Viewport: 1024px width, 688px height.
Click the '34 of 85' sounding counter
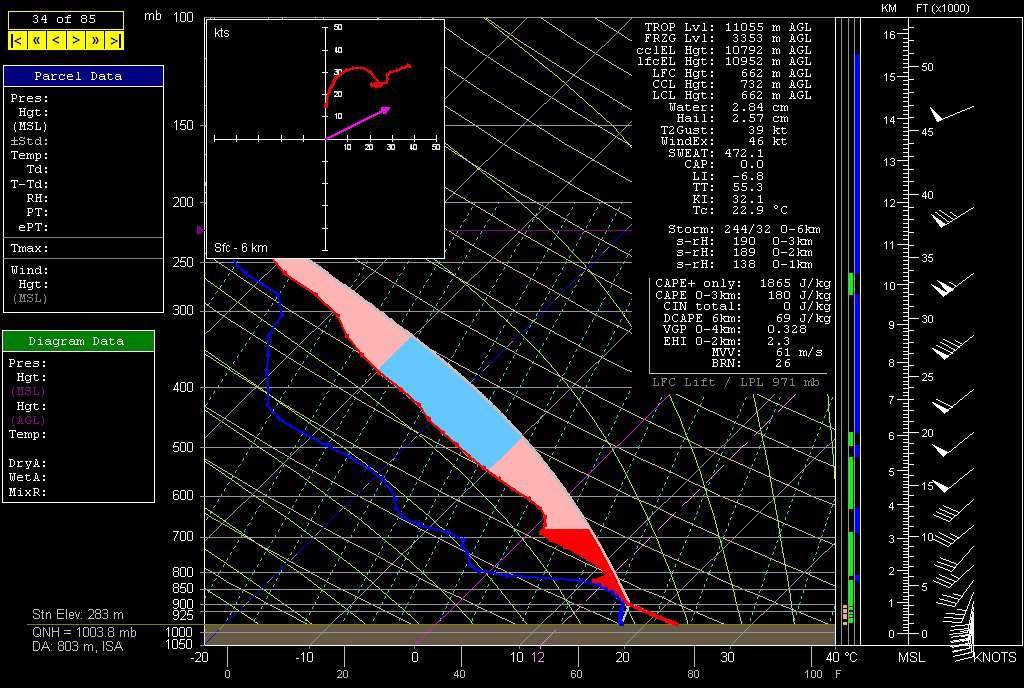pyautogui.click(x=65, y=19)
